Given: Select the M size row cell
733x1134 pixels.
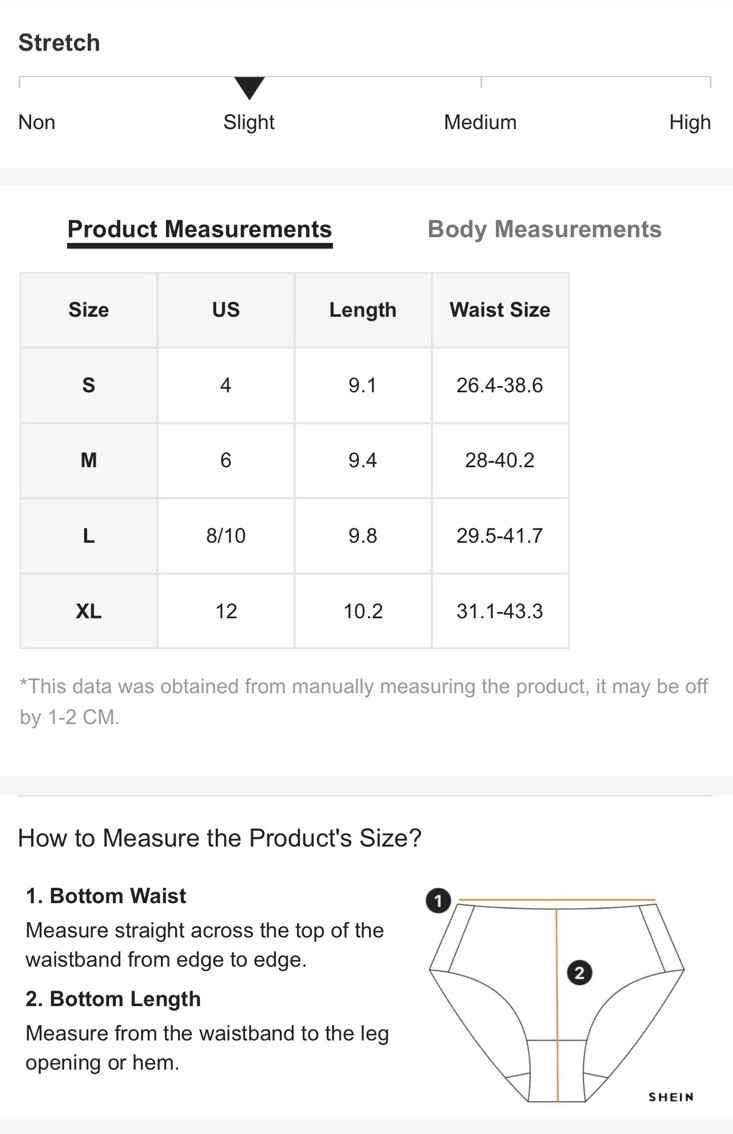Looking at the screenshot, I should click(89, 461).
